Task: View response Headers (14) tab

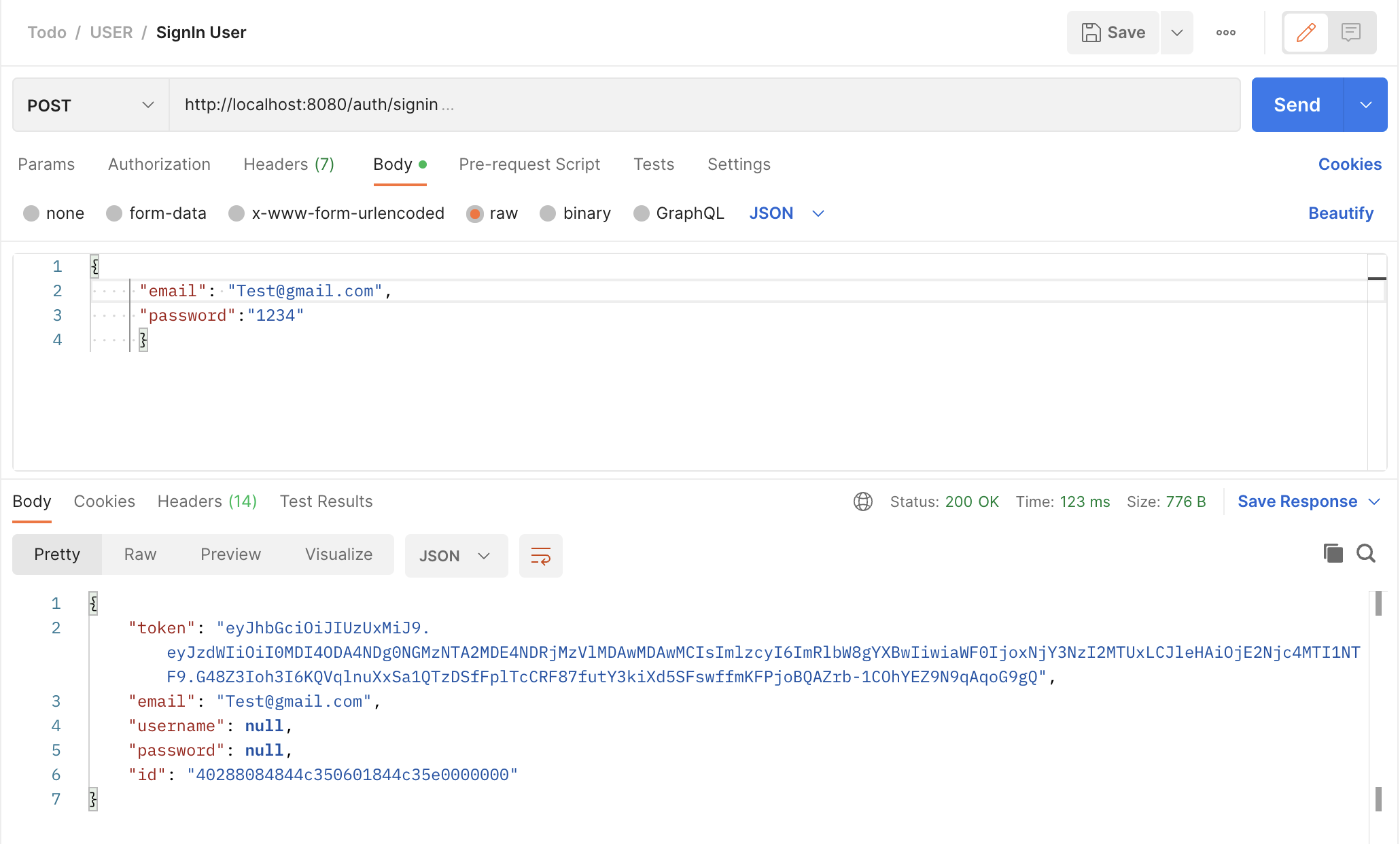Action: pyautogui.click(x=207, y=502)
